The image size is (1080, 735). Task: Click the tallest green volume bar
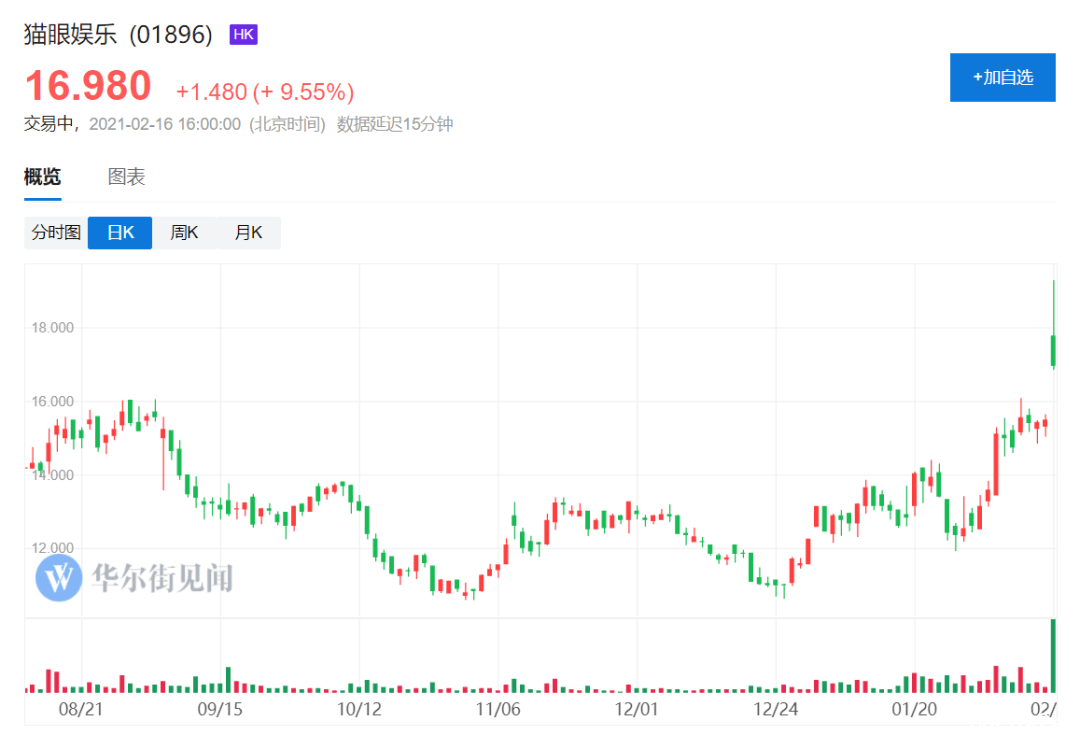pyautogui.click(x=1053, y=656)
